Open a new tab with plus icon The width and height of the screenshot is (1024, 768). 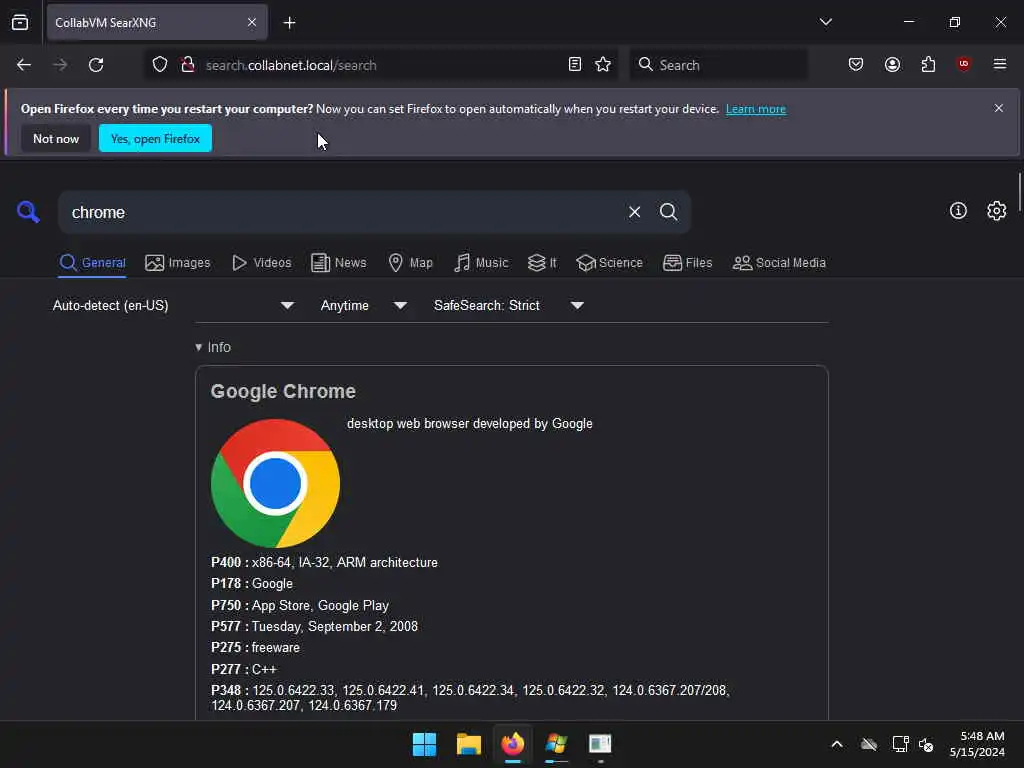pyautogui.click(x=289, y=23)
